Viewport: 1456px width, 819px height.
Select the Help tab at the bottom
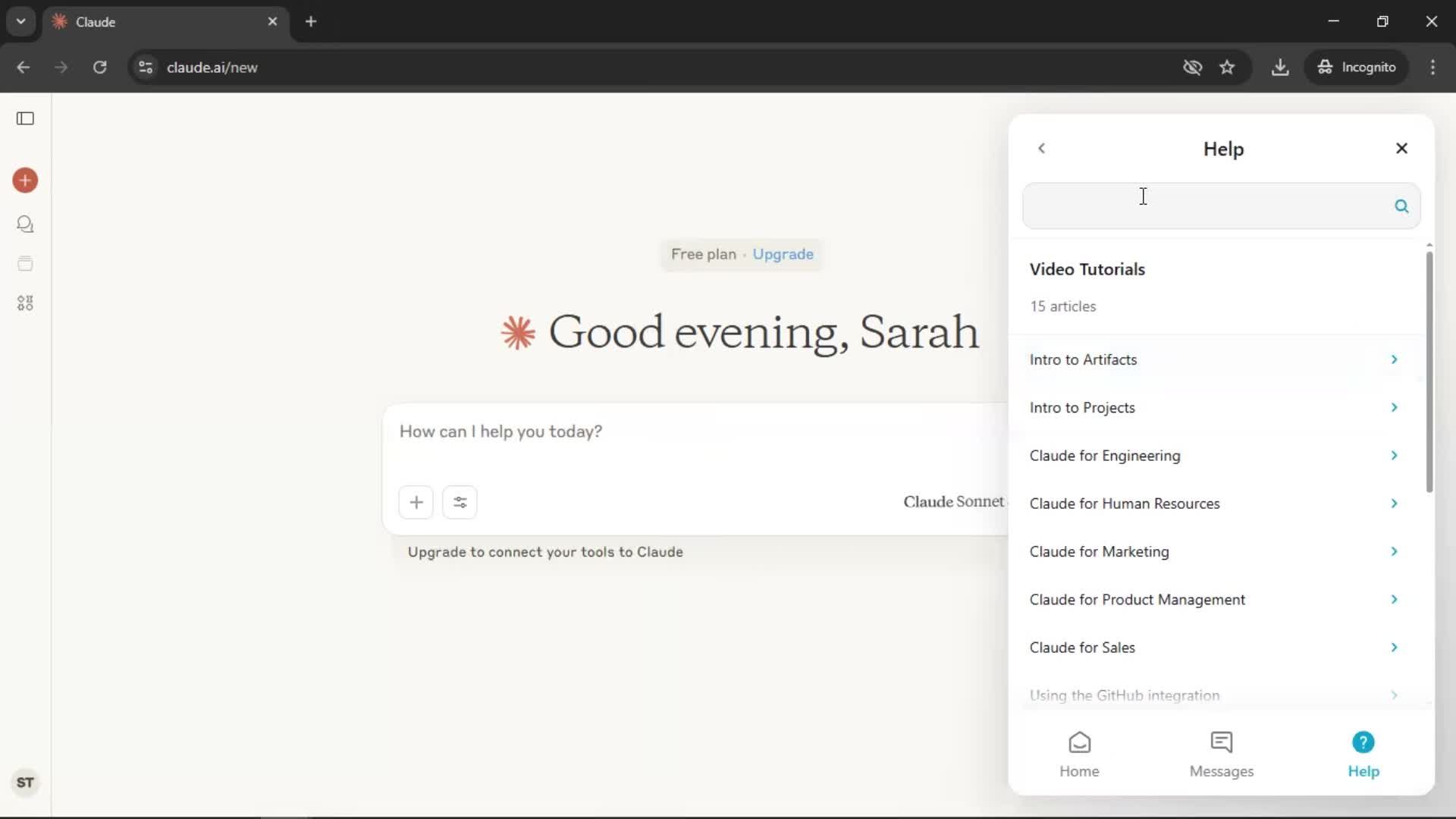click(x=1363, y=755)
